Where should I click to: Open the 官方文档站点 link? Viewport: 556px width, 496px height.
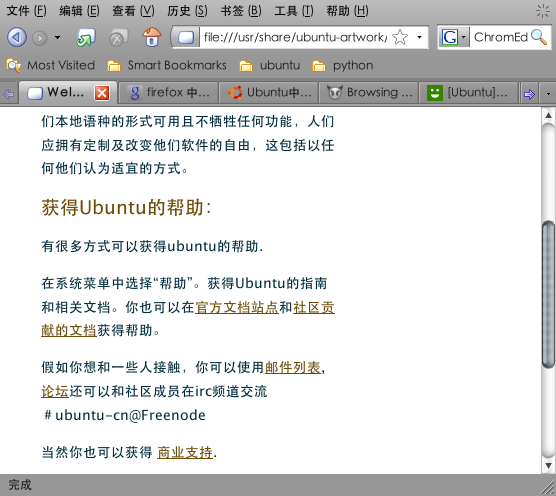[x=237, y=307]
